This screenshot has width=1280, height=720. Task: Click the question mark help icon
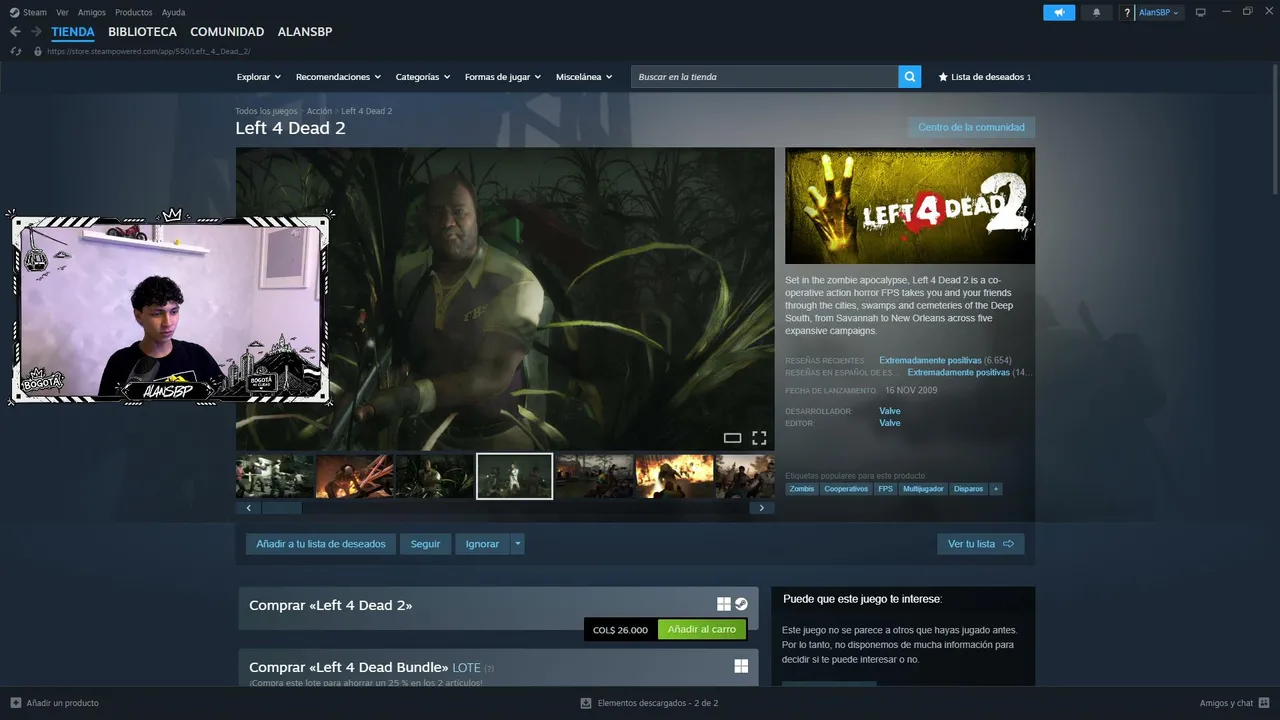[1127, 13]
